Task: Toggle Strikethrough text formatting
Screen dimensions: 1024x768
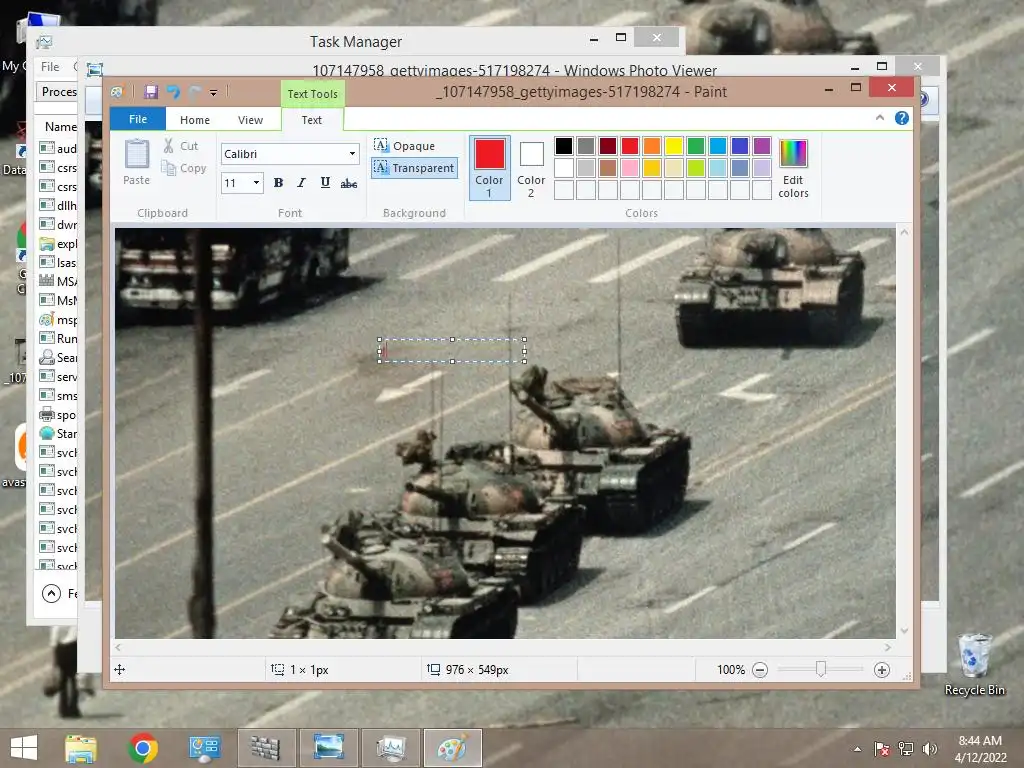Action: pos(349,184)
